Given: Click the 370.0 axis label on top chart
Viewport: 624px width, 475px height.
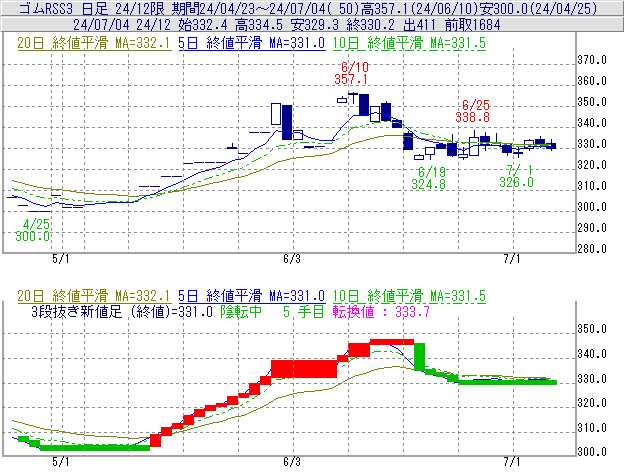Looking at the screenshot, I should 592,60.
